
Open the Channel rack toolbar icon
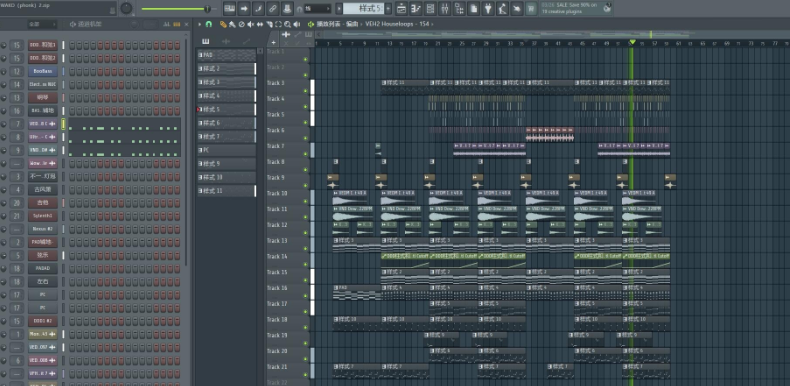point(431,8)
